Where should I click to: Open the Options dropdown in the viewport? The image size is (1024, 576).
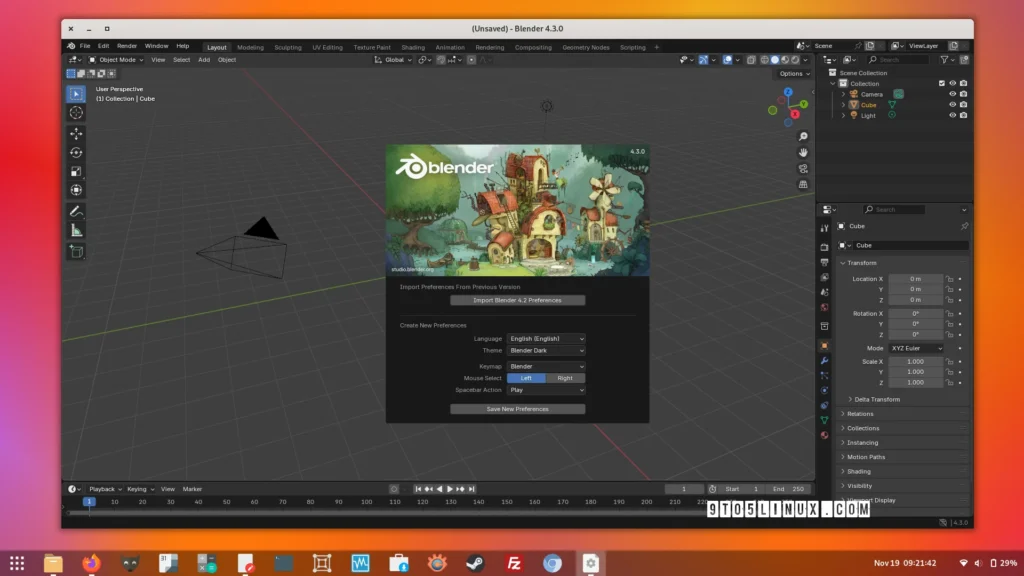[x=794, y=74]
